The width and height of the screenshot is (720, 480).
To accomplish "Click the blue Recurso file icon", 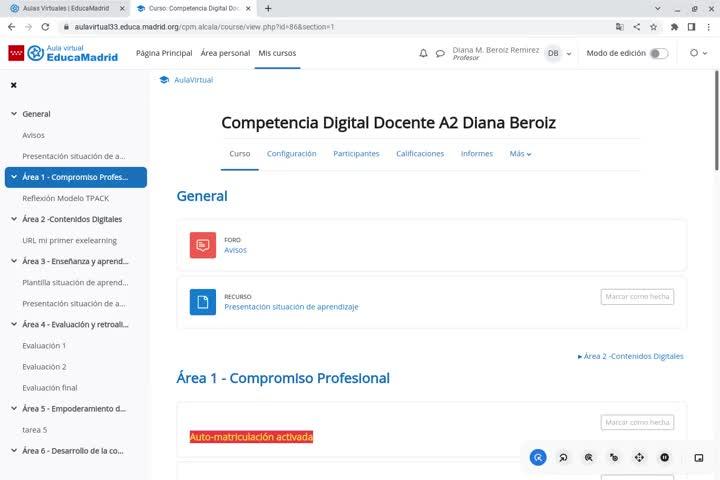I will coord(202,302).
